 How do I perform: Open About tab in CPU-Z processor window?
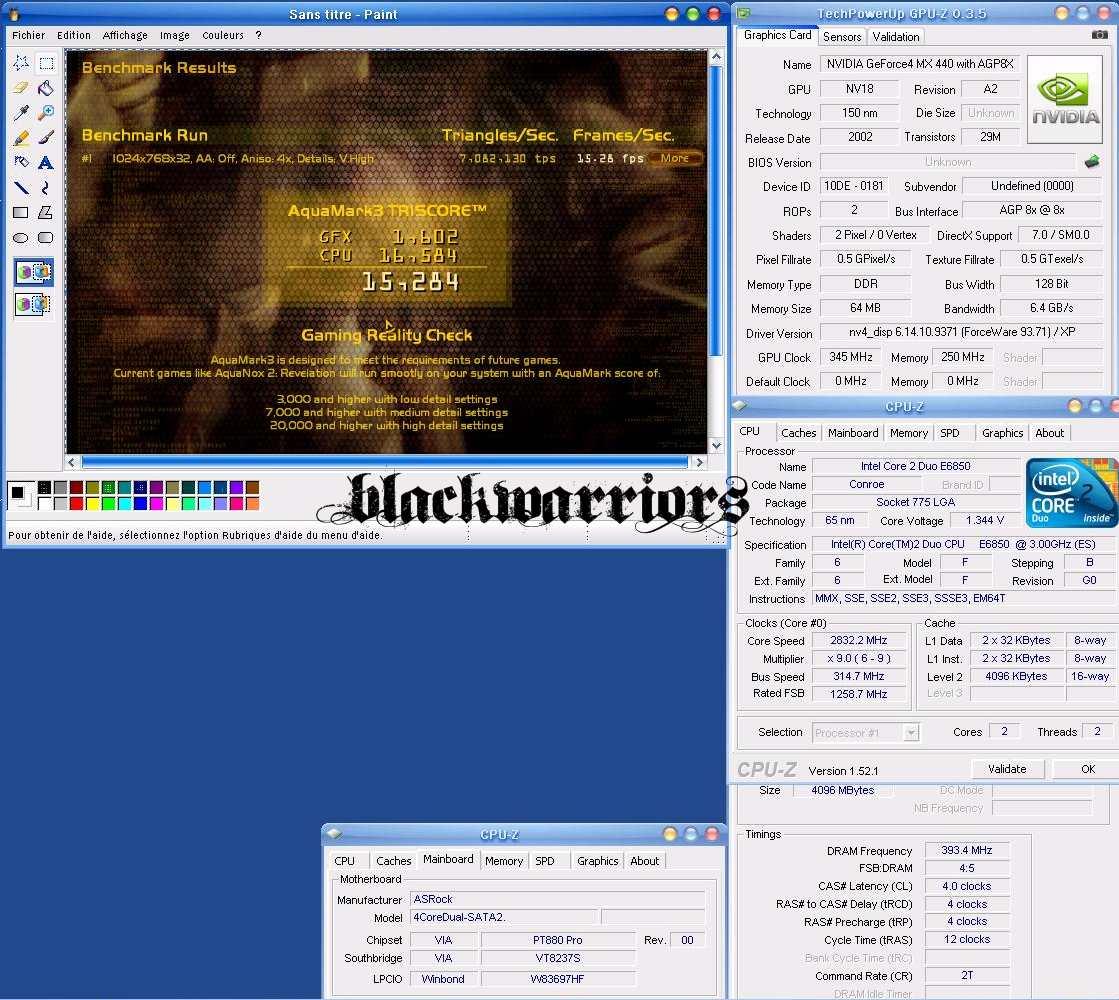(1049, 433)
